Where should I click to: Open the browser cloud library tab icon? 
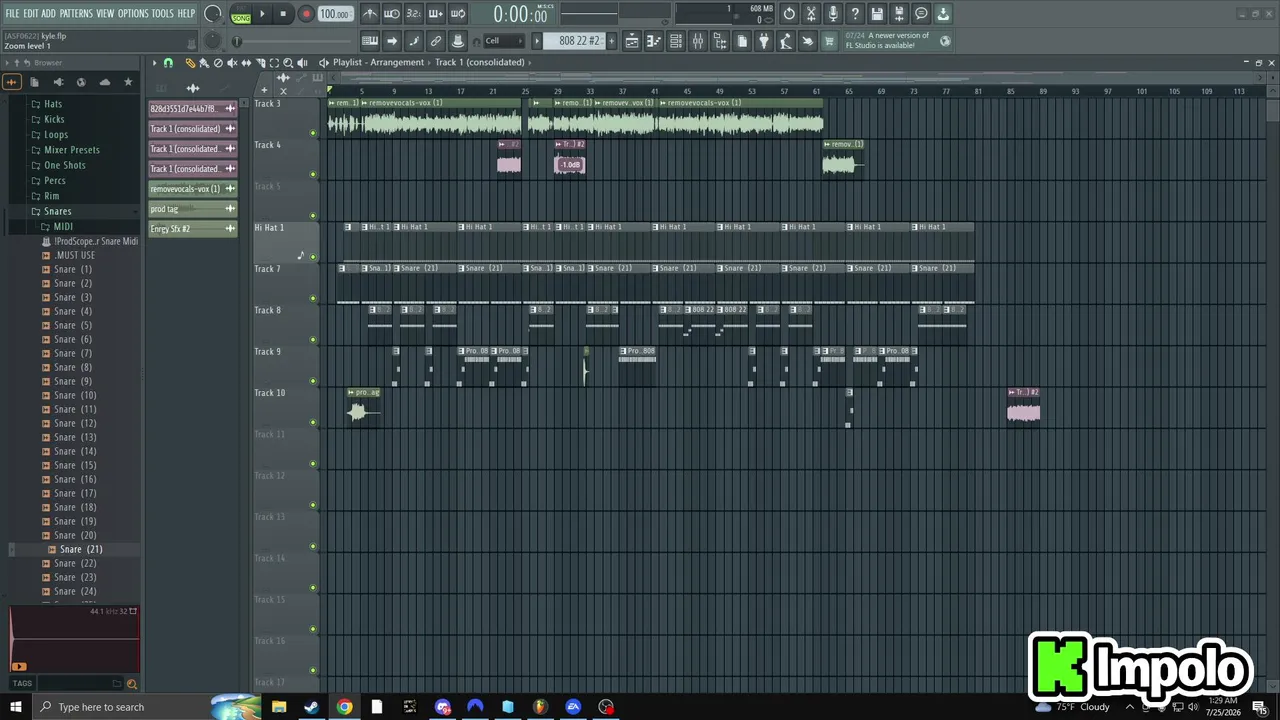coord(105,82)
